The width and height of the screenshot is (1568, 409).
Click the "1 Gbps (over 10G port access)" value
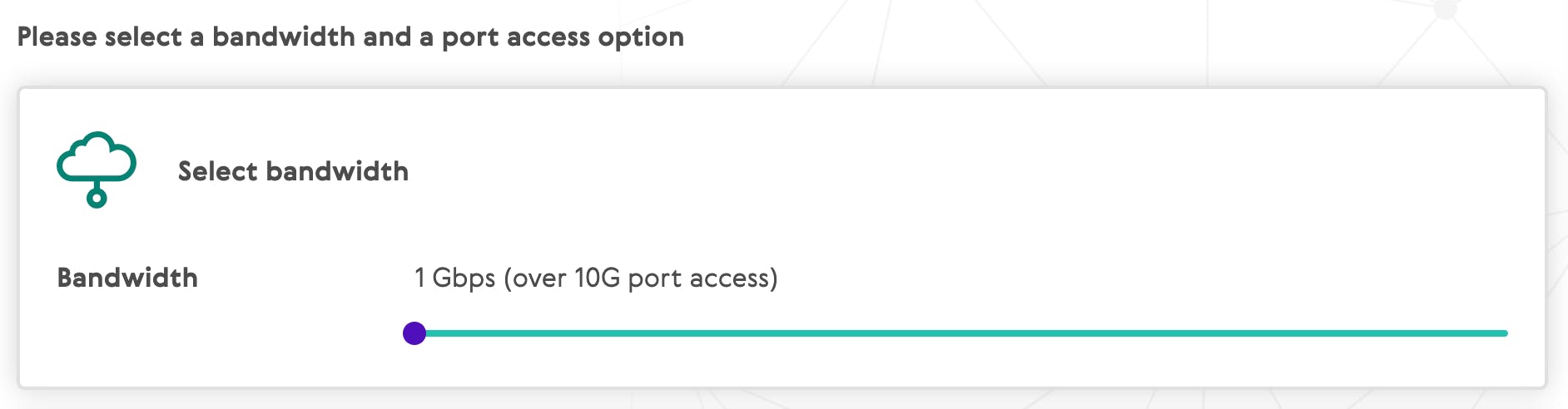click(596, 278)
